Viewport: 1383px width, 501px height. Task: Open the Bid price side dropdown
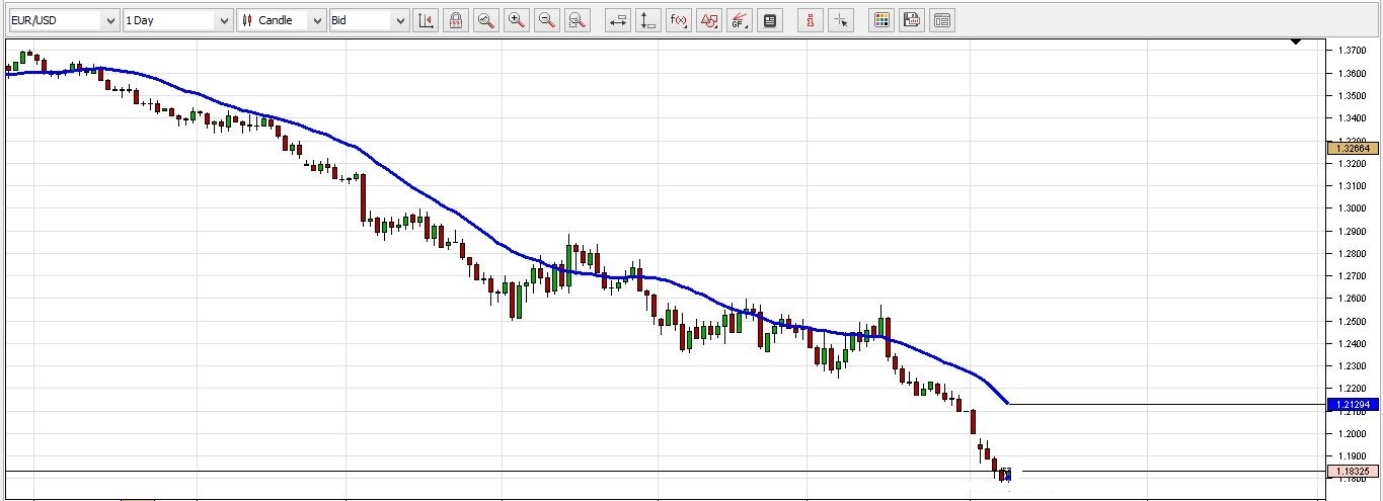pos(369,20)
